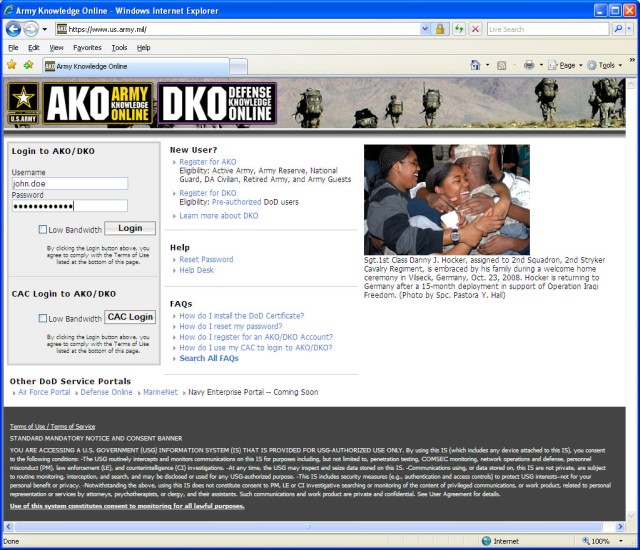
Task: Expand the Print options dropdown arrow
Action: 541,65
